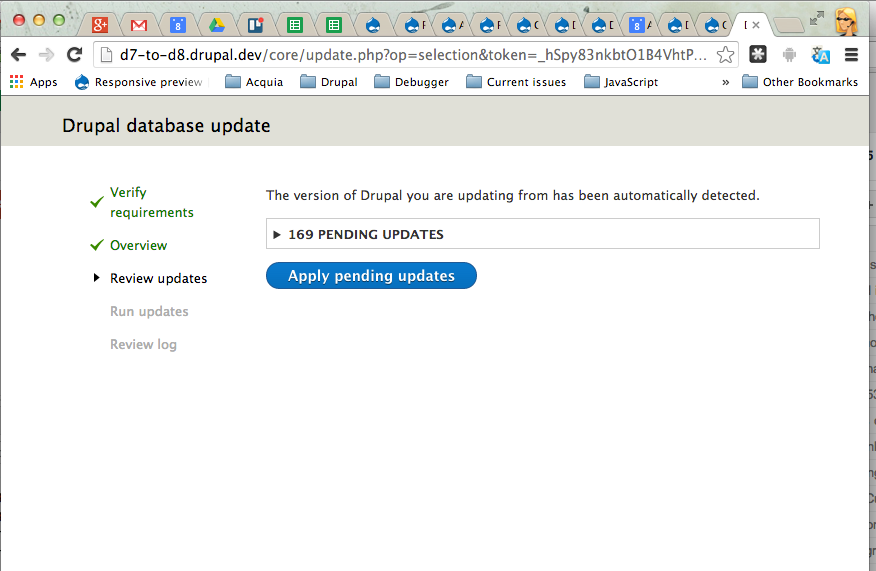Open the Other Bookmarks folder
Image resolution: width=876 pixels, height=571 pixels.
pos(800,82)
